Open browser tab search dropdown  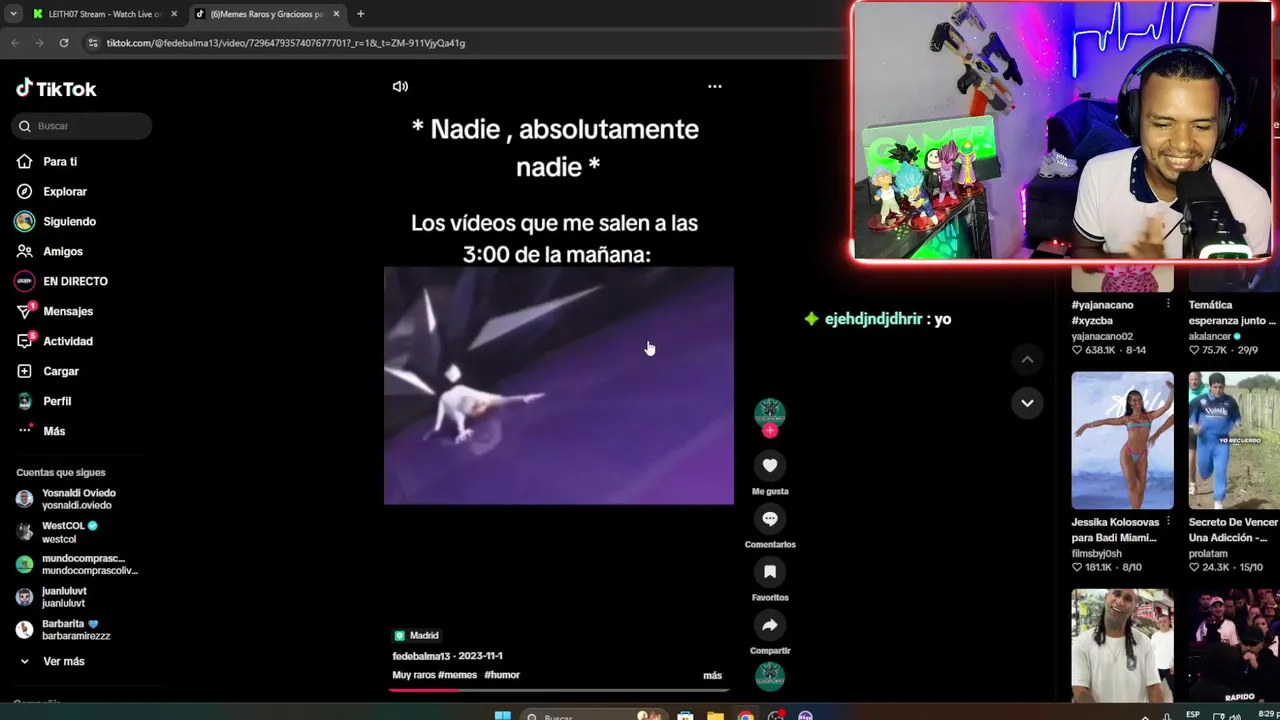click(13, 14)
